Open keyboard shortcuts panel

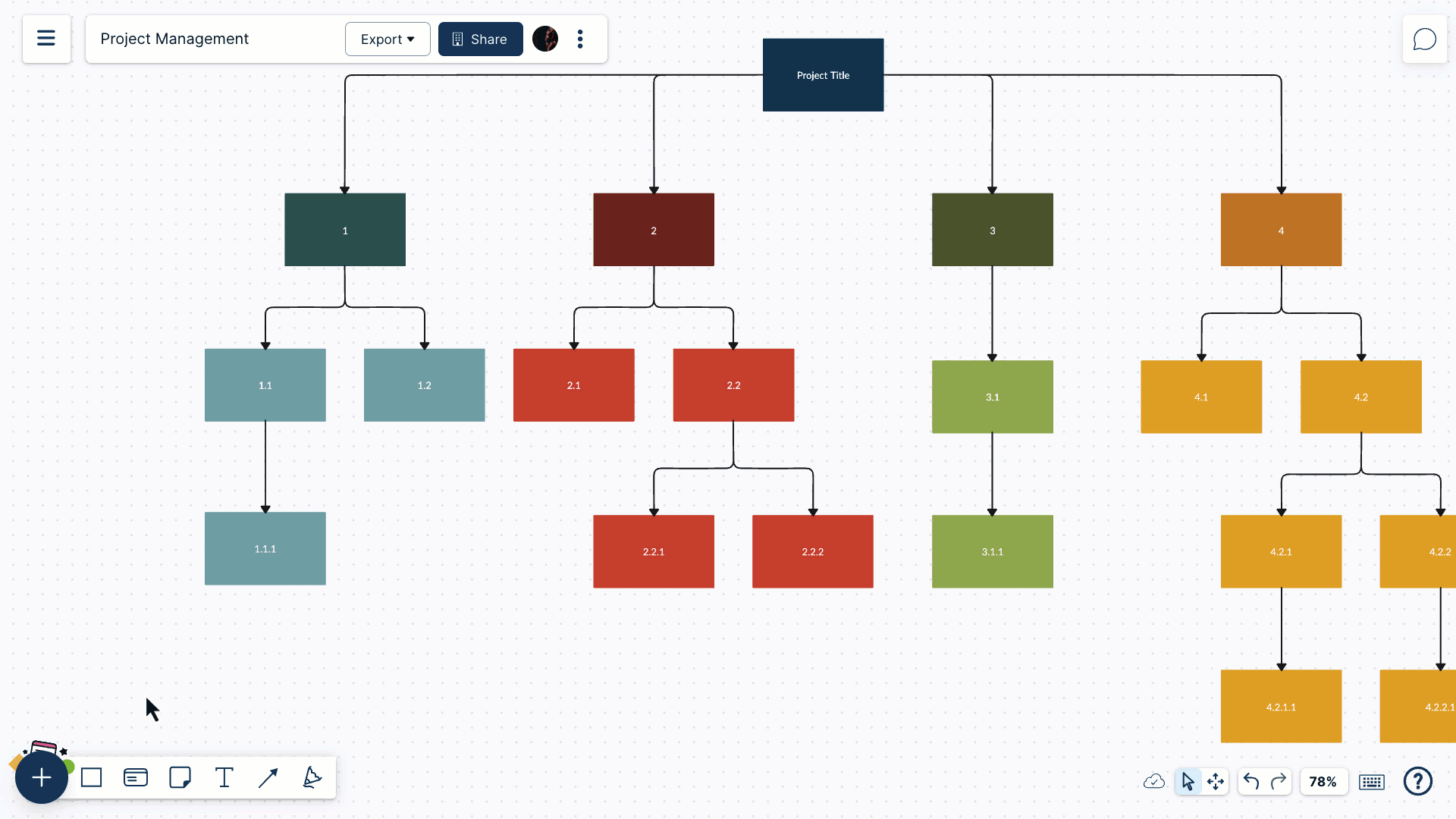pyautogui.click(x=1371, y=781)
